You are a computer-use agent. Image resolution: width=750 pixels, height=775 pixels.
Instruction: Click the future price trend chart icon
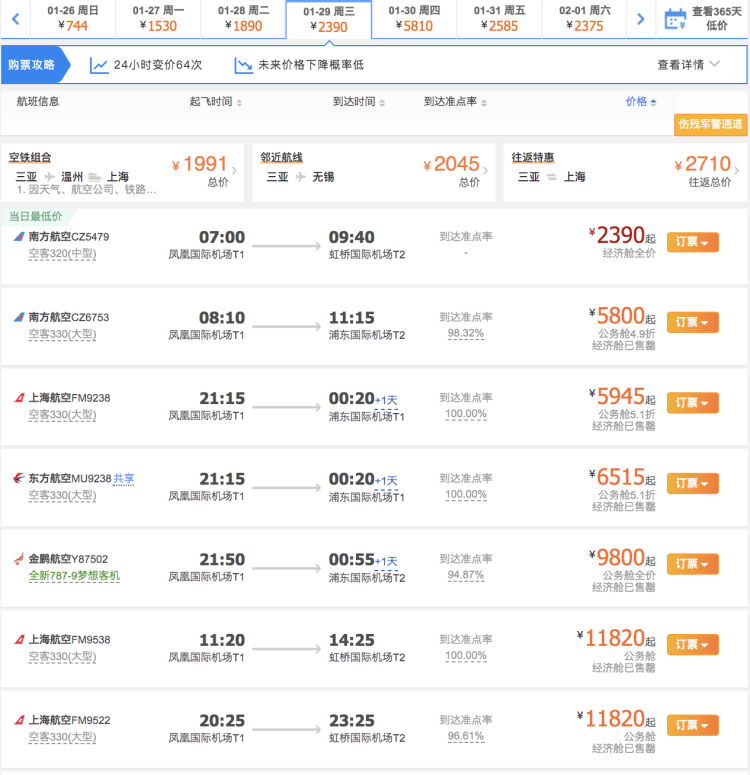click(x=244, y=65)
